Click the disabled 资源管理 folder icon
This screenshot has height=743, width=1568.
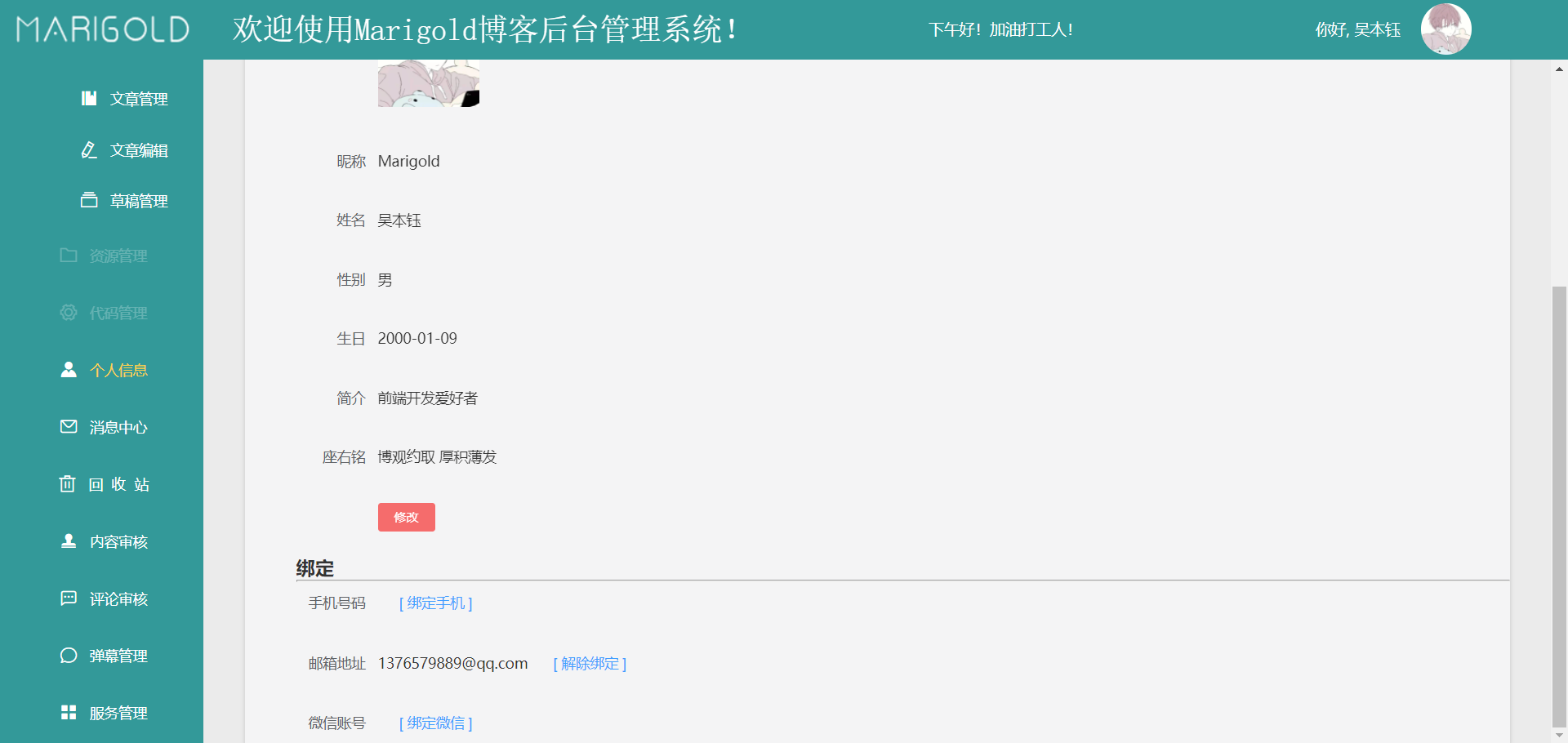coord(69,256)
